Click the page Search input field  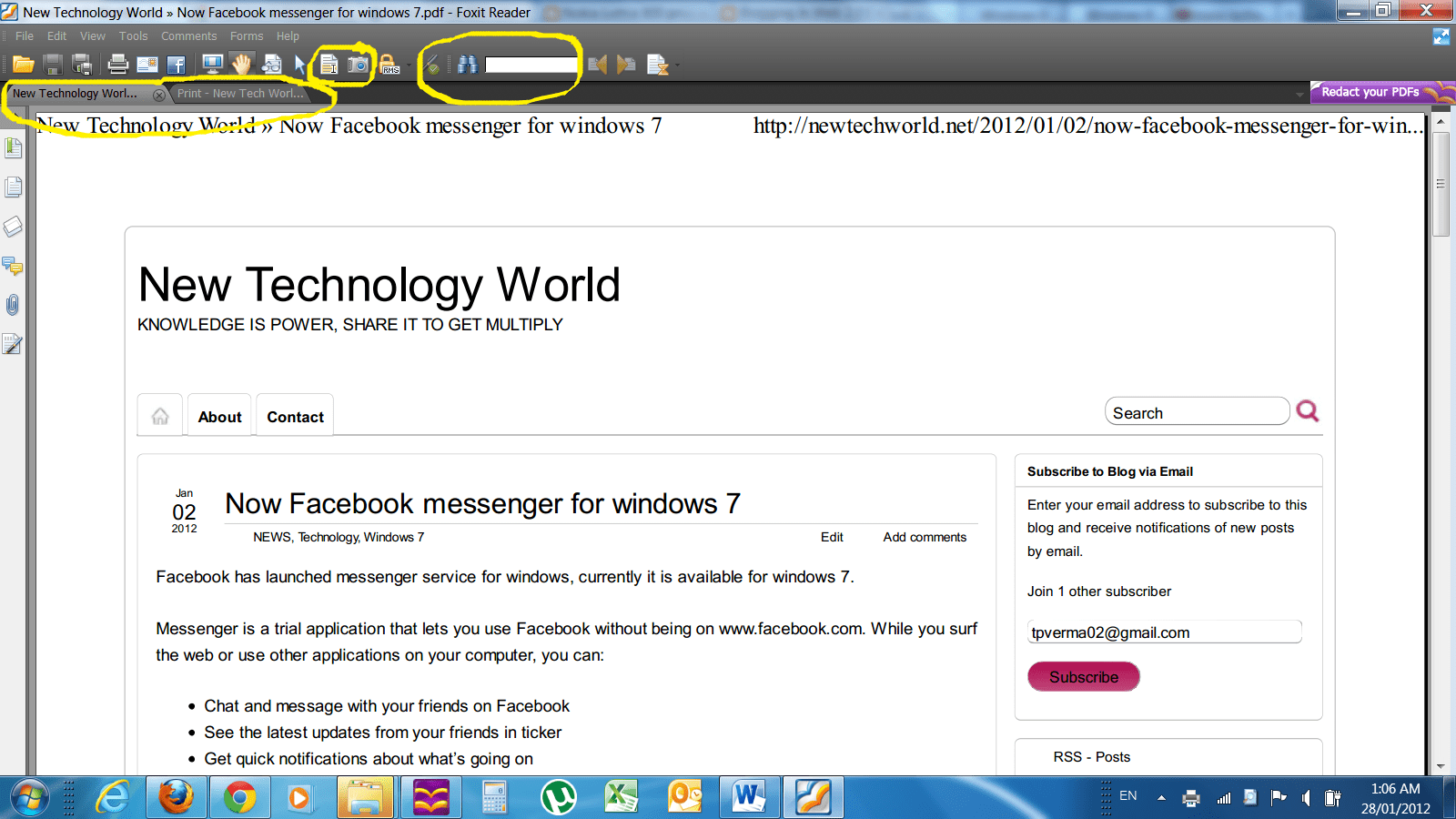click(1197, 412)
